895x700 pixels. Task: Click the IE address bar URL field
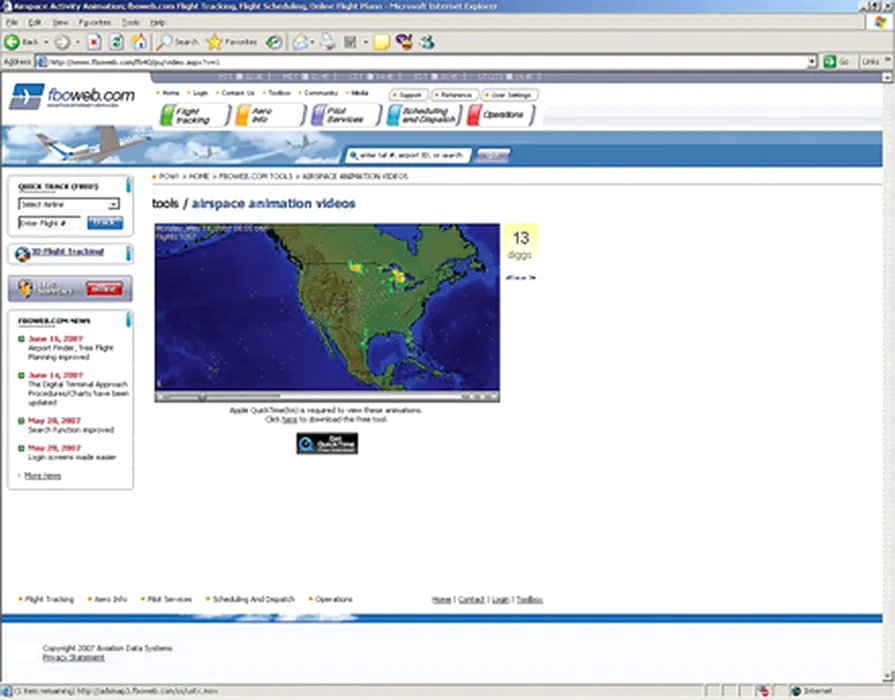(x=421, y=62)
